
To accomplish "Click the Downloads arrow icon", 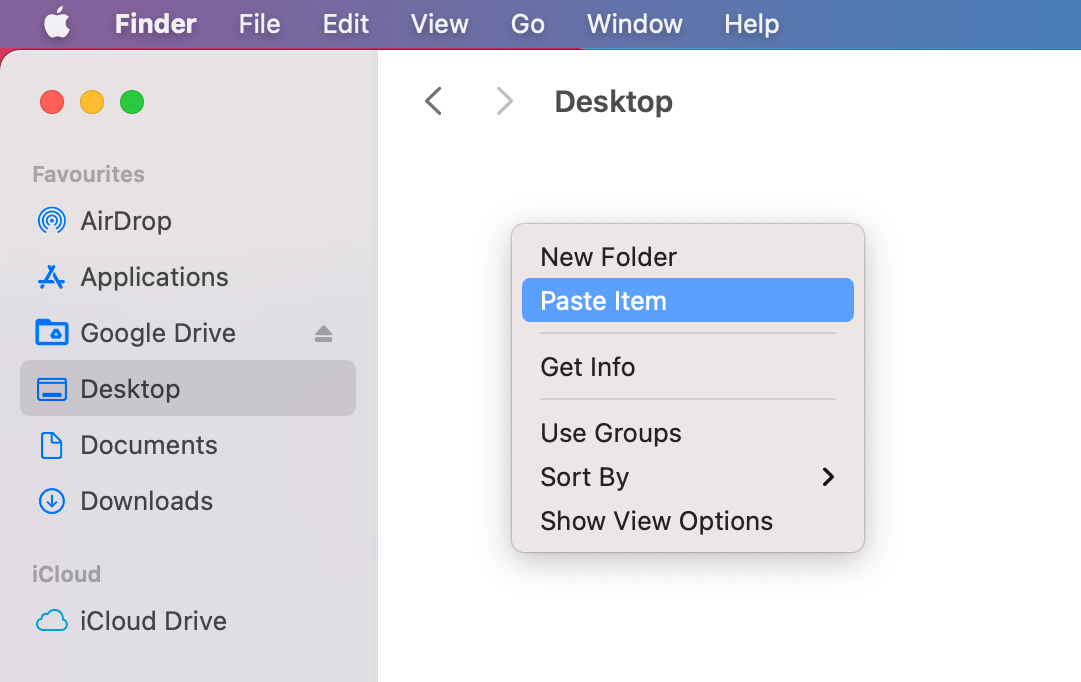I will 51,501.
